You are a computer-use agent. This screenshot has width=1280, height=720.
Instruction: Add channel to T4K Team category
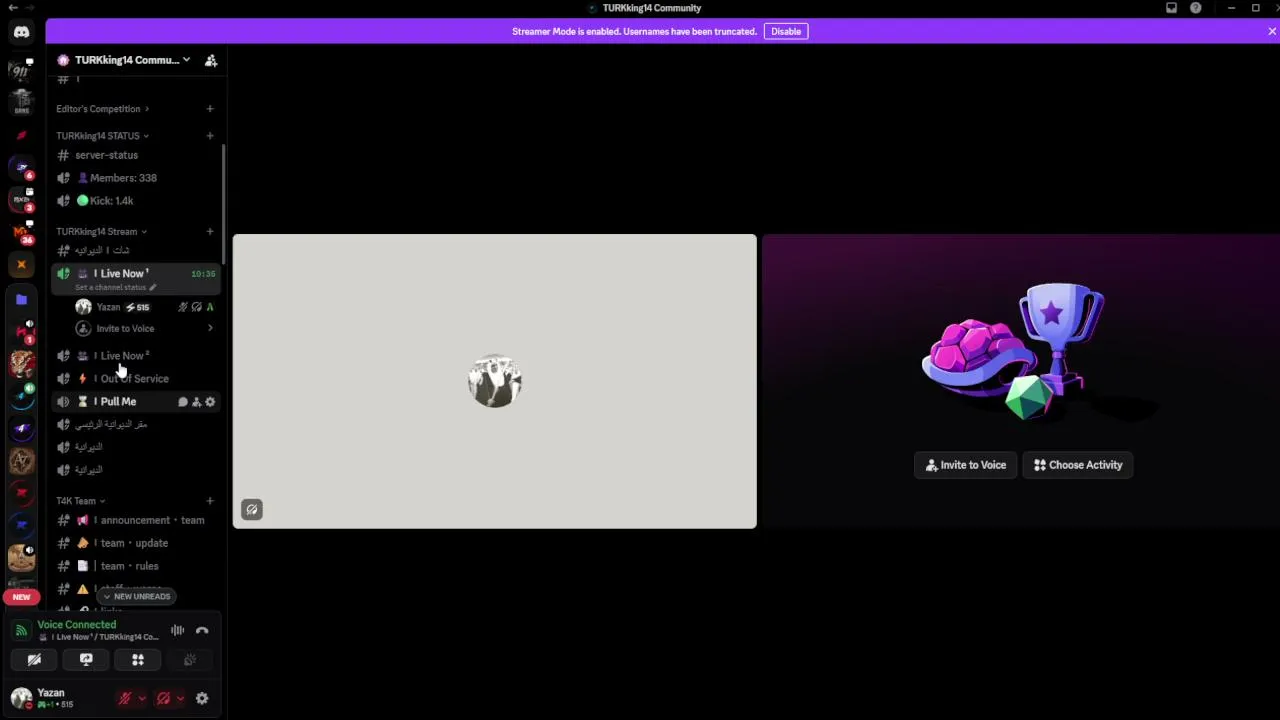pos(210,501)
